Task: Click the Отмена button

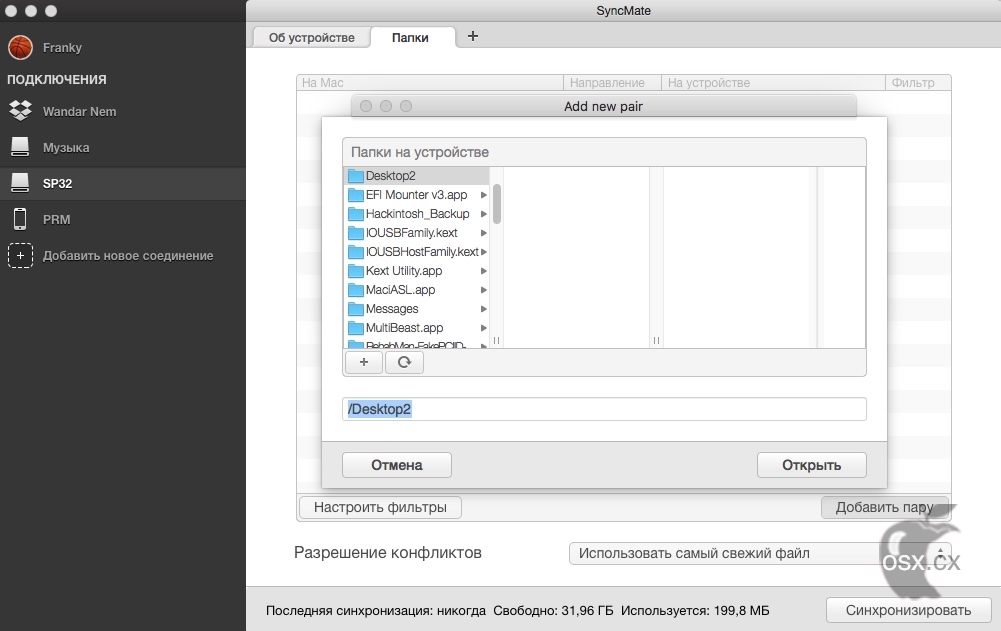Action: (396, 465)
